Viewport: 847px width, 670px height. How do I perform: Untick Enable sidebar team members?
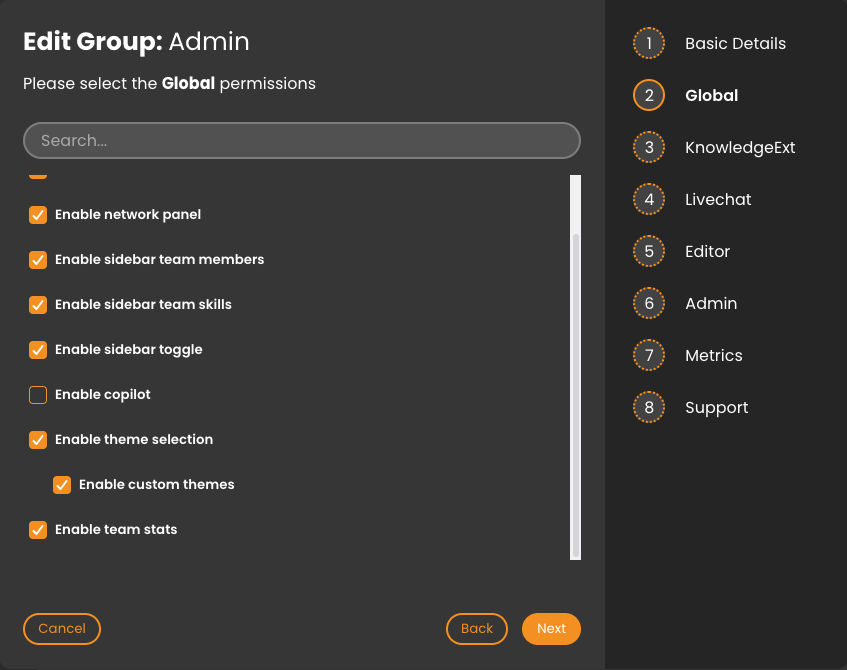click(38, 260)
